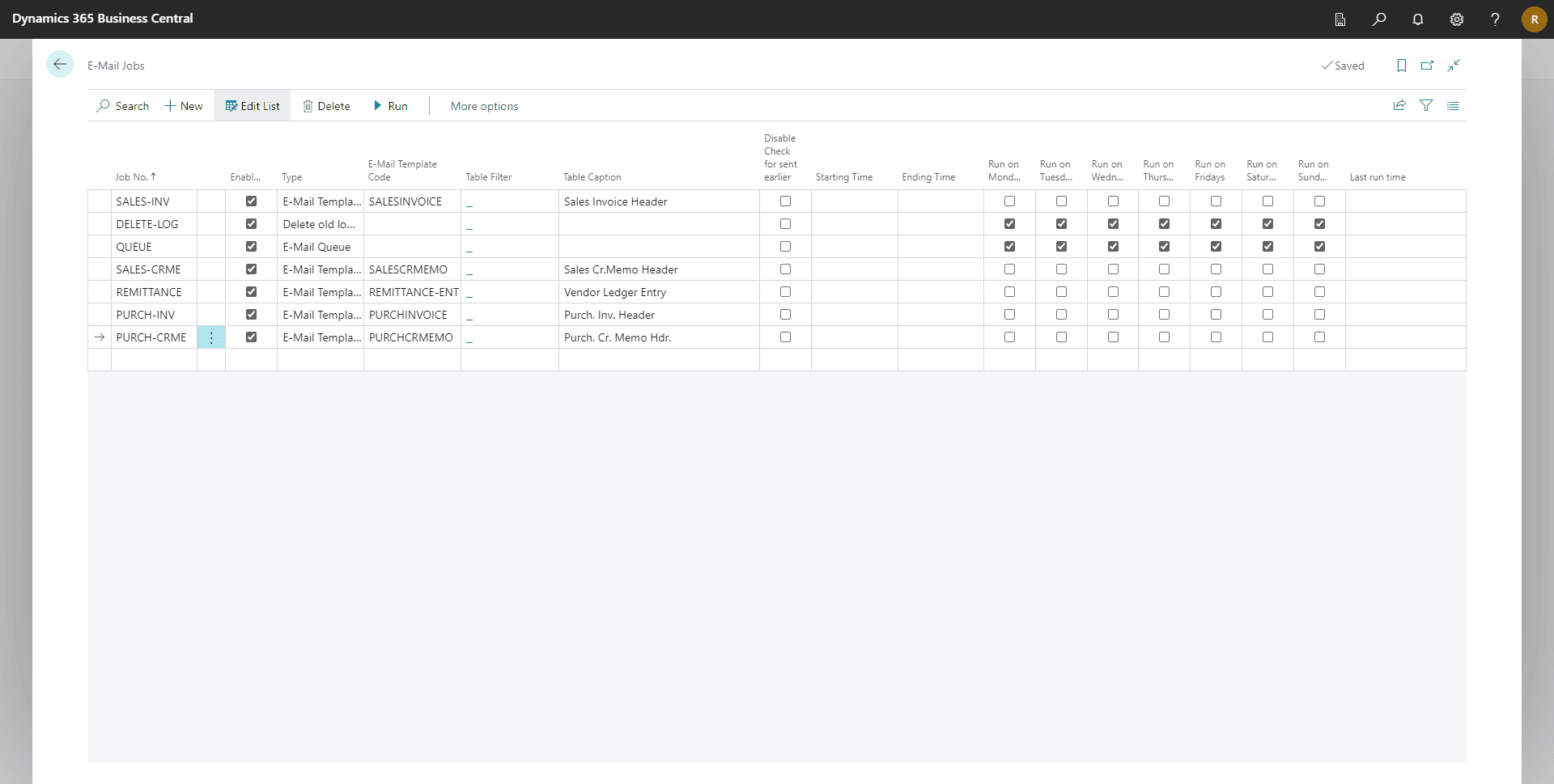The height and width of the screenshot is (784, 1554).
Task: Select Delete in the action bar
Action: (326, 106)
